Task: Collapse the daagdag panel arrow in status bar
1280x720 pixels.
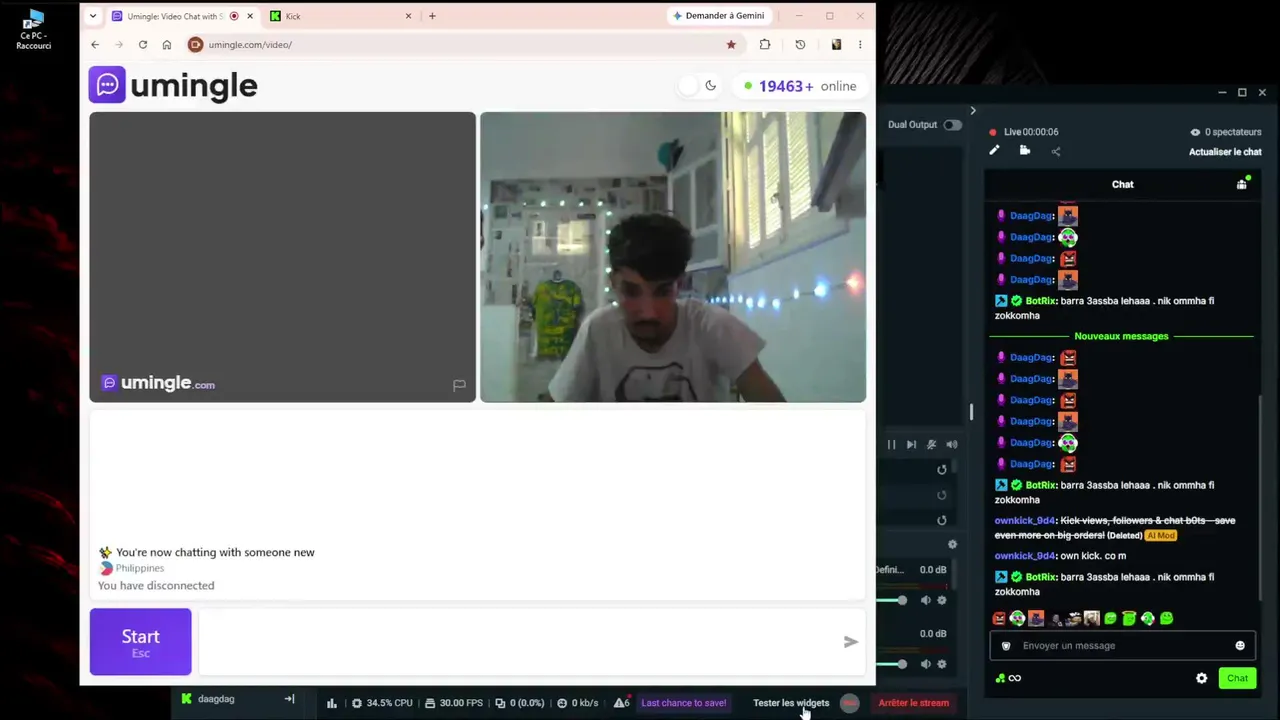Action: click(289, 699)
